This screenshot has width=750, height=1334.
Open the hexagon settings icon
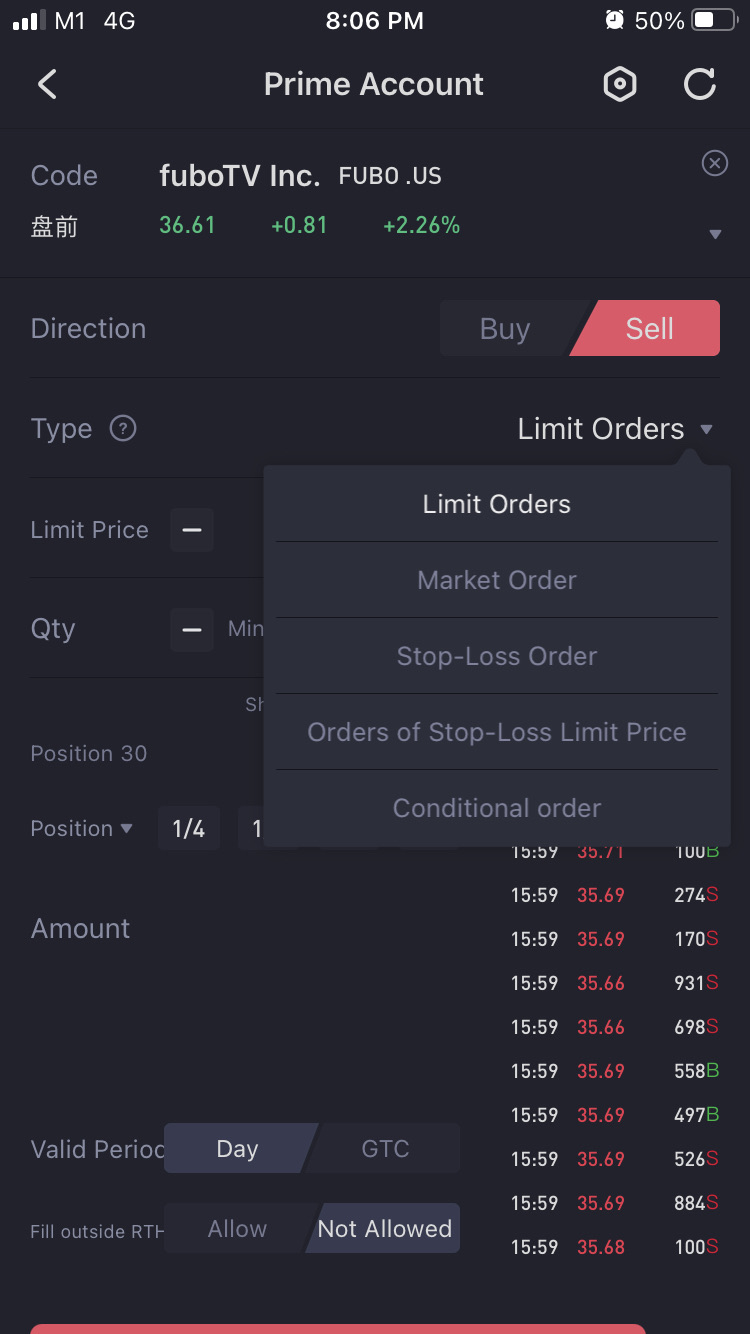coord(620,85)
